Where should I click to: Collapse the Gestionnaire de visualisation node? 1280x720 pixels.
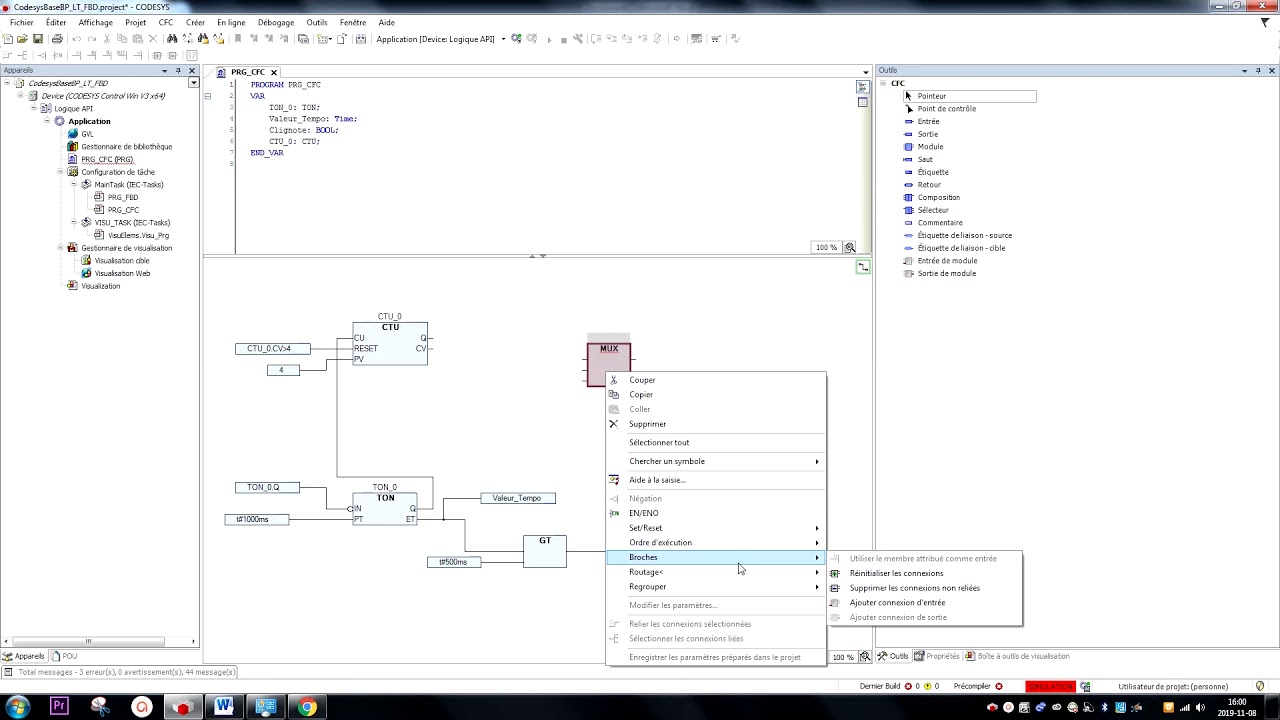(x=60, y=248)
